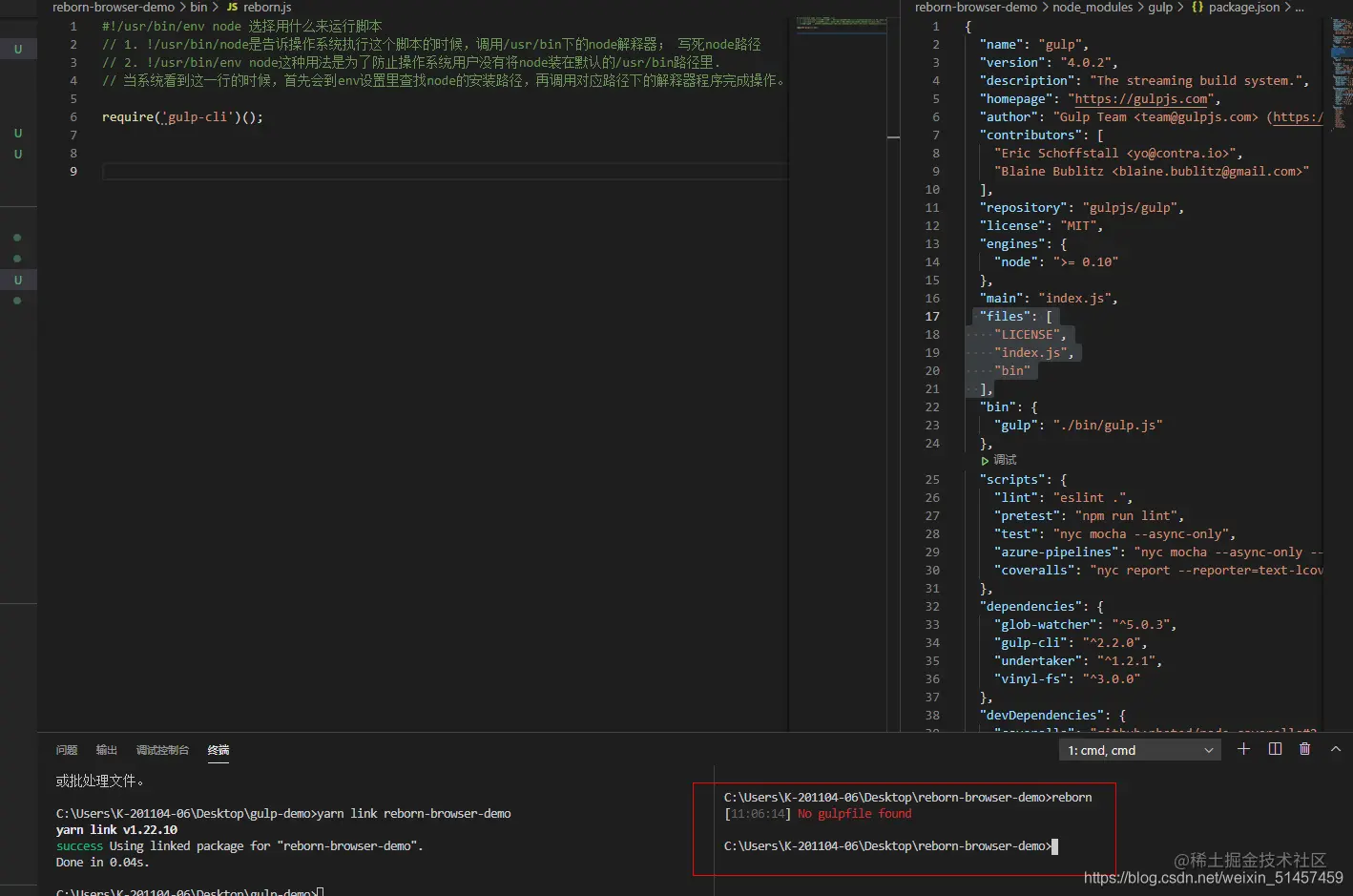Click the "scripts": { line
The image size is (1353, 896).
[1023, 479]
